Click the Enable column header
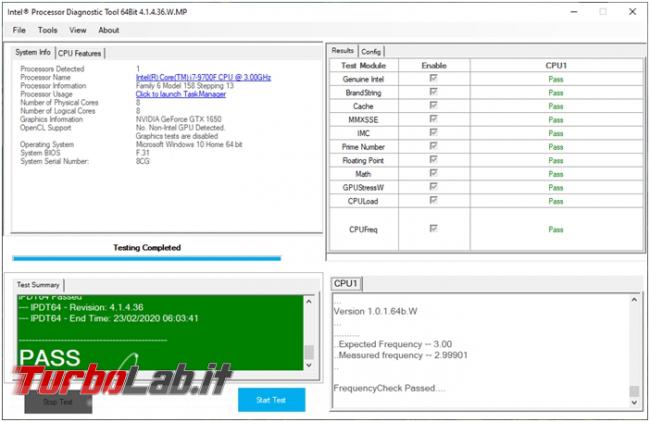This screenshot has height=422, width=650. click(434, 65)
